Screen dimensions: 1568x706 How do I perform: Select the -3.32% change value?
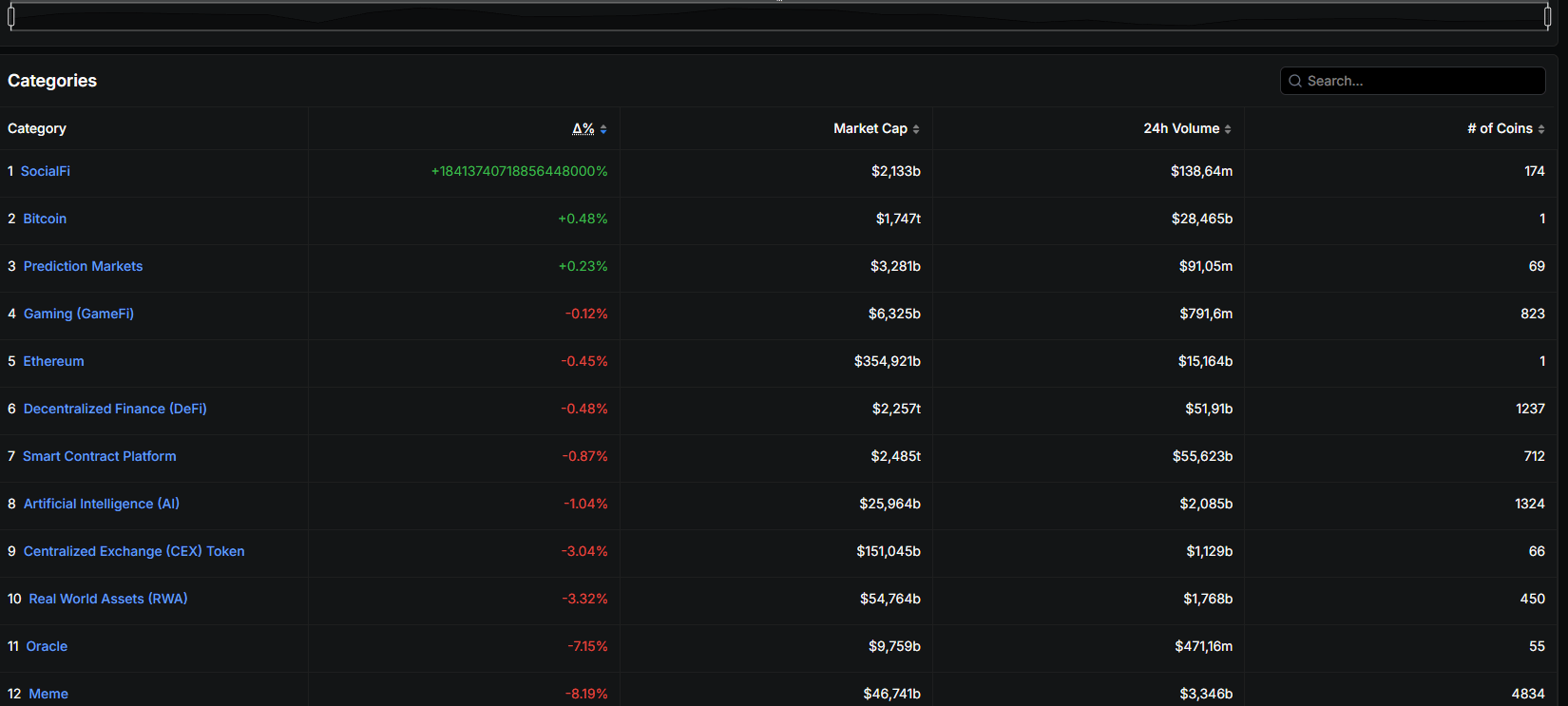click(x=584, y=599)
